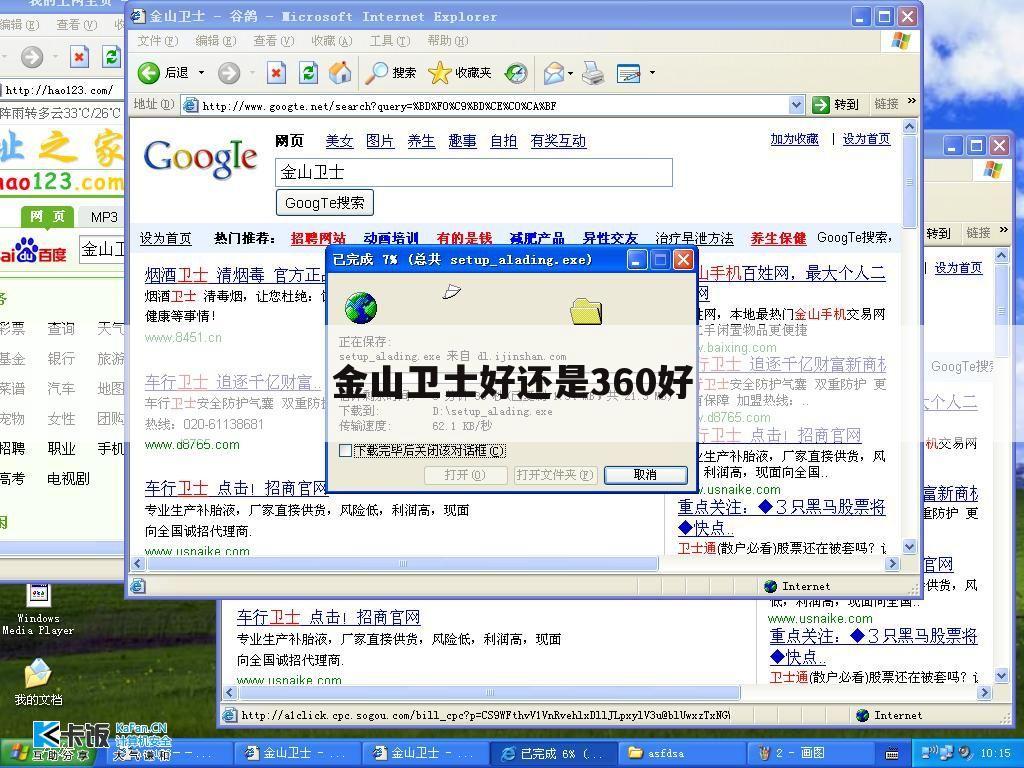Click the GoogTe搜索 button
Viewport: 1024px width, 768px height.
[x=325, y=203]
